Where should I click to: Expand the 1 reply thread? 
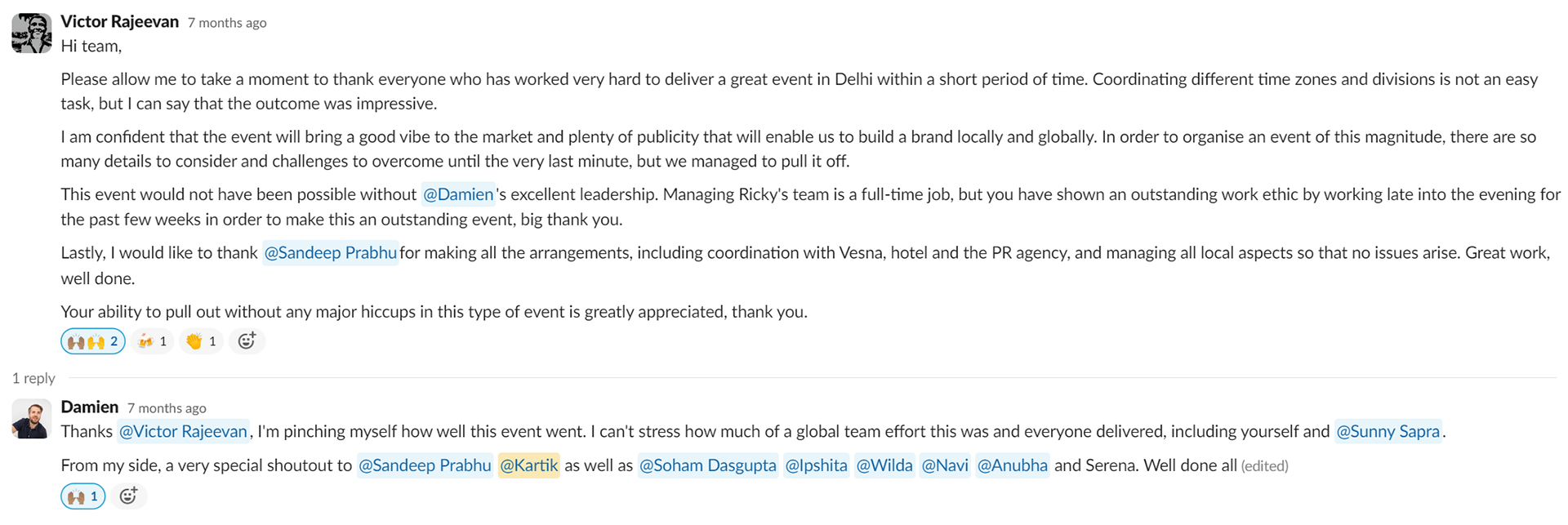pyautogui.click(x=33, y=378)
